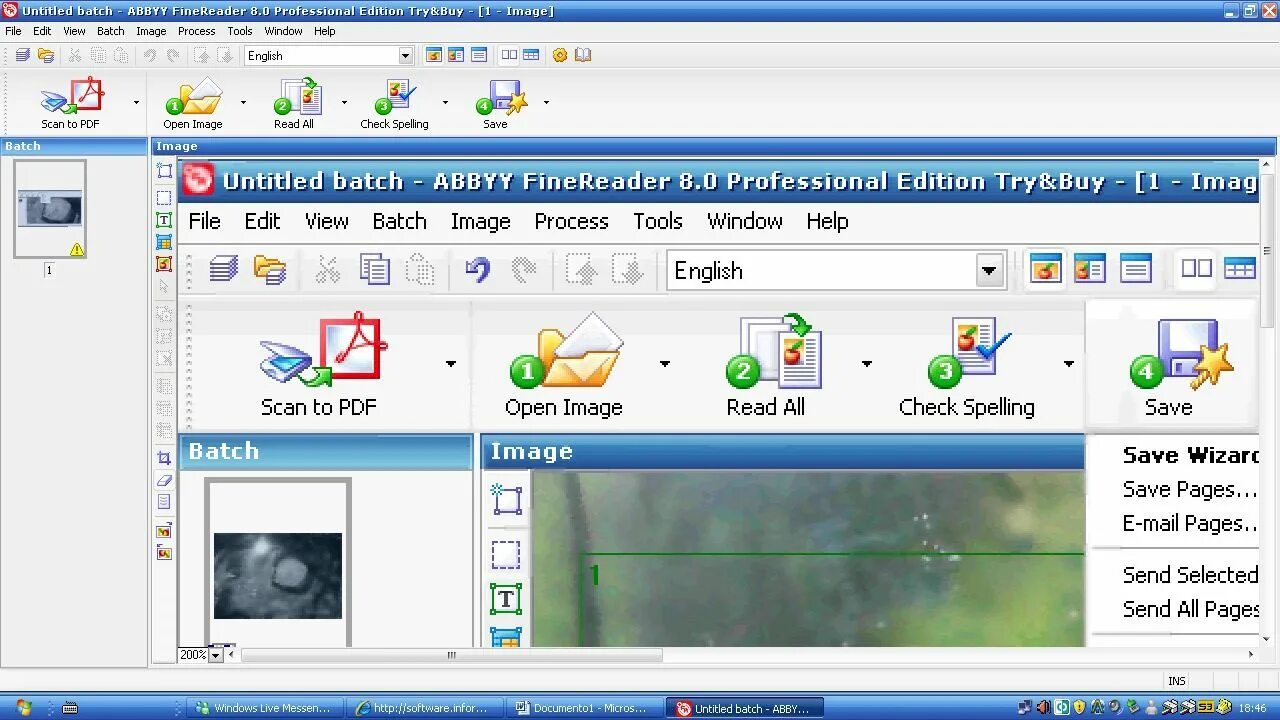Click the Copy icon in top toolbar
The height and width of the screenshot is (720, 1280).
click(x=98, y=56)
